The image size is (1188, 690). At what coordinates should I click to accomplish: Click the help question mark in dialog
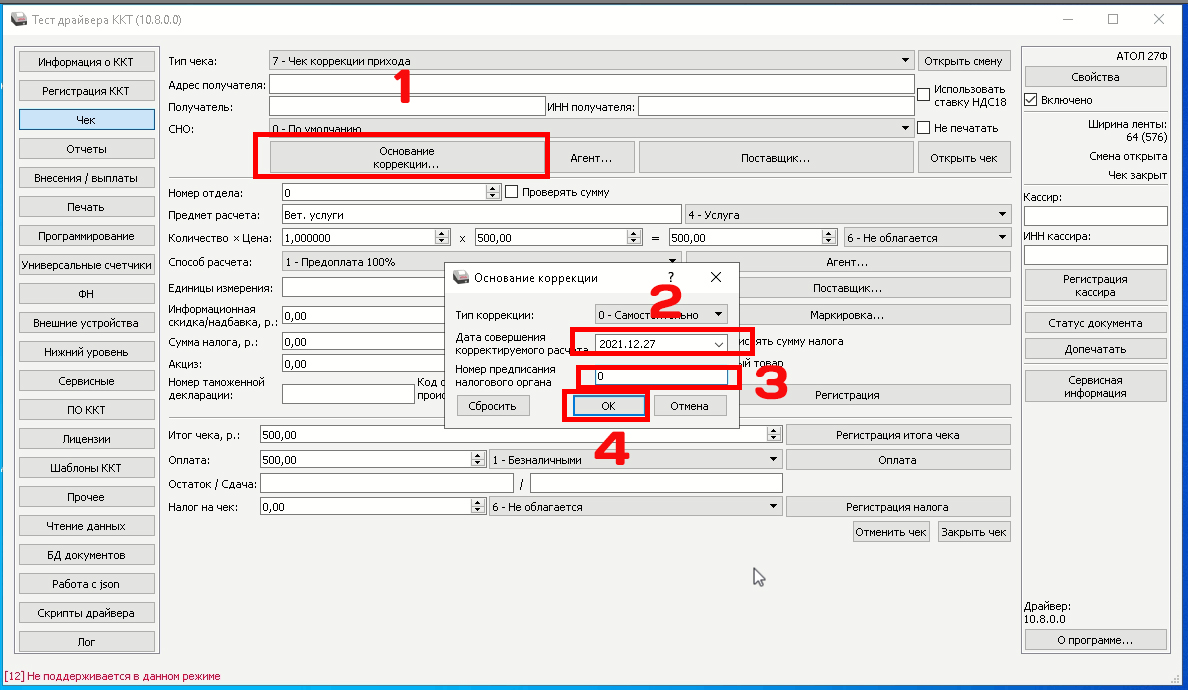(671, 277)
